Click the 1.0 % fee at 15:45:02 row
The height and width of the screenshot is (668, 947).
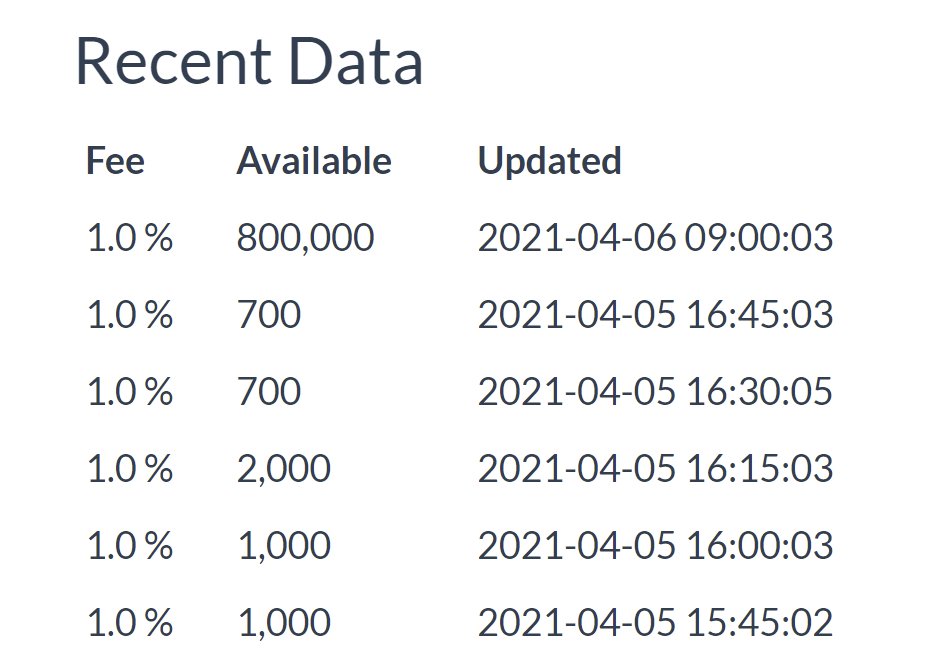click(130, 623)
